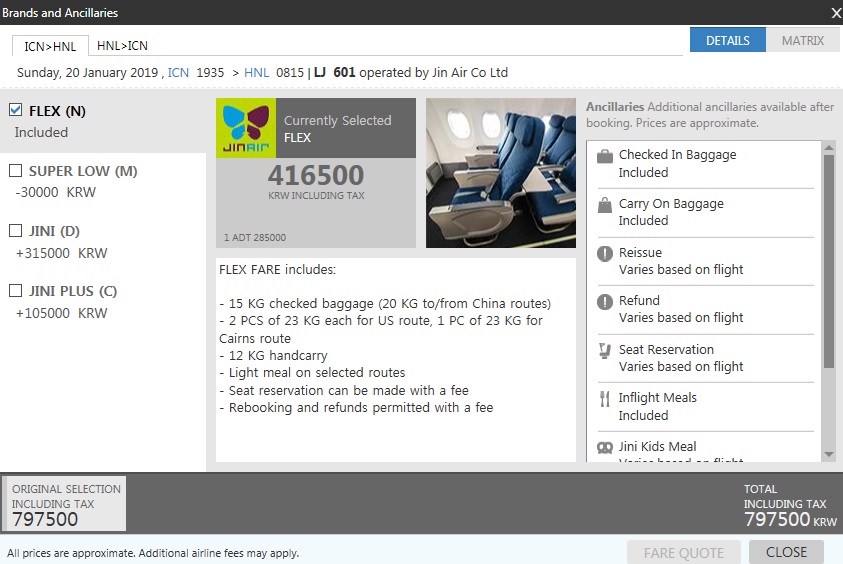
Task: Click the FARE QUOTE button
Action: click(x=683, y=552)
